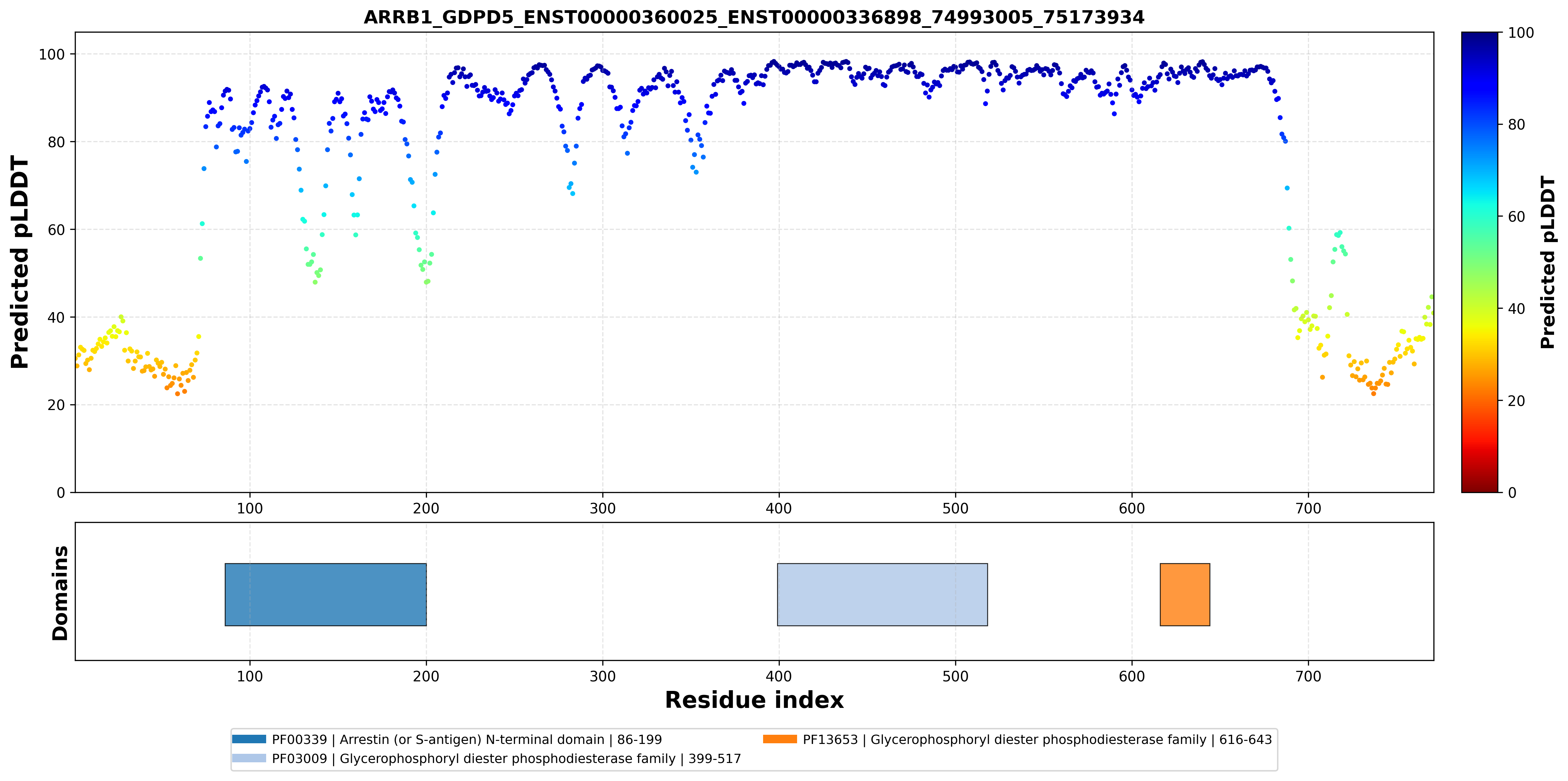Click the Predicted pLDDT left axis label
Screen dimensions: 1568x781
[19, 262]
